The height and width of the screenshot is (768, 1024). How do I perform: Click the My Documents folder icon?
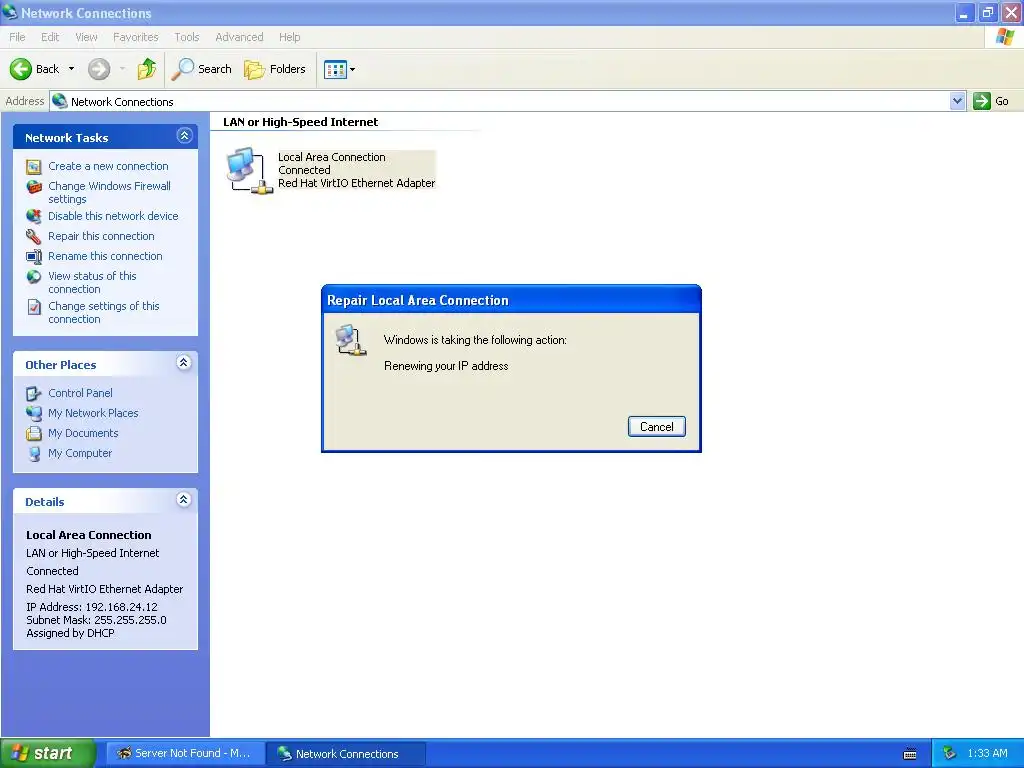34,434
